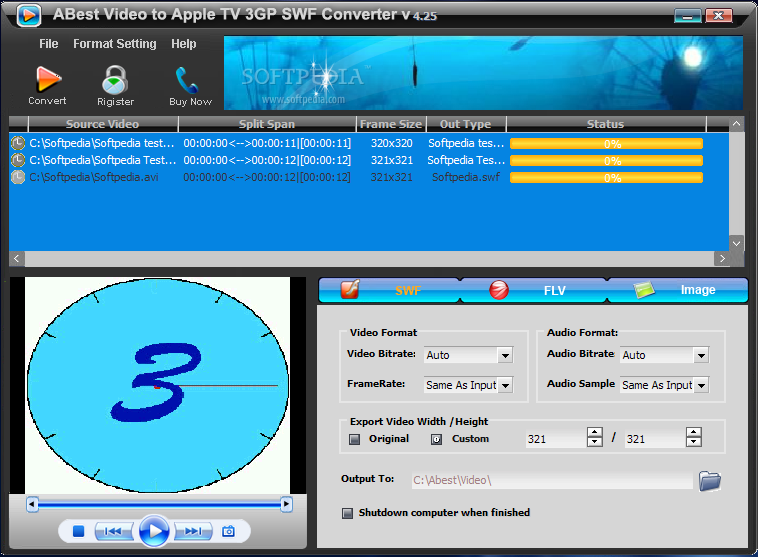Click the Convert arrow icon
The image size is (758, 557).
(48, 79)
